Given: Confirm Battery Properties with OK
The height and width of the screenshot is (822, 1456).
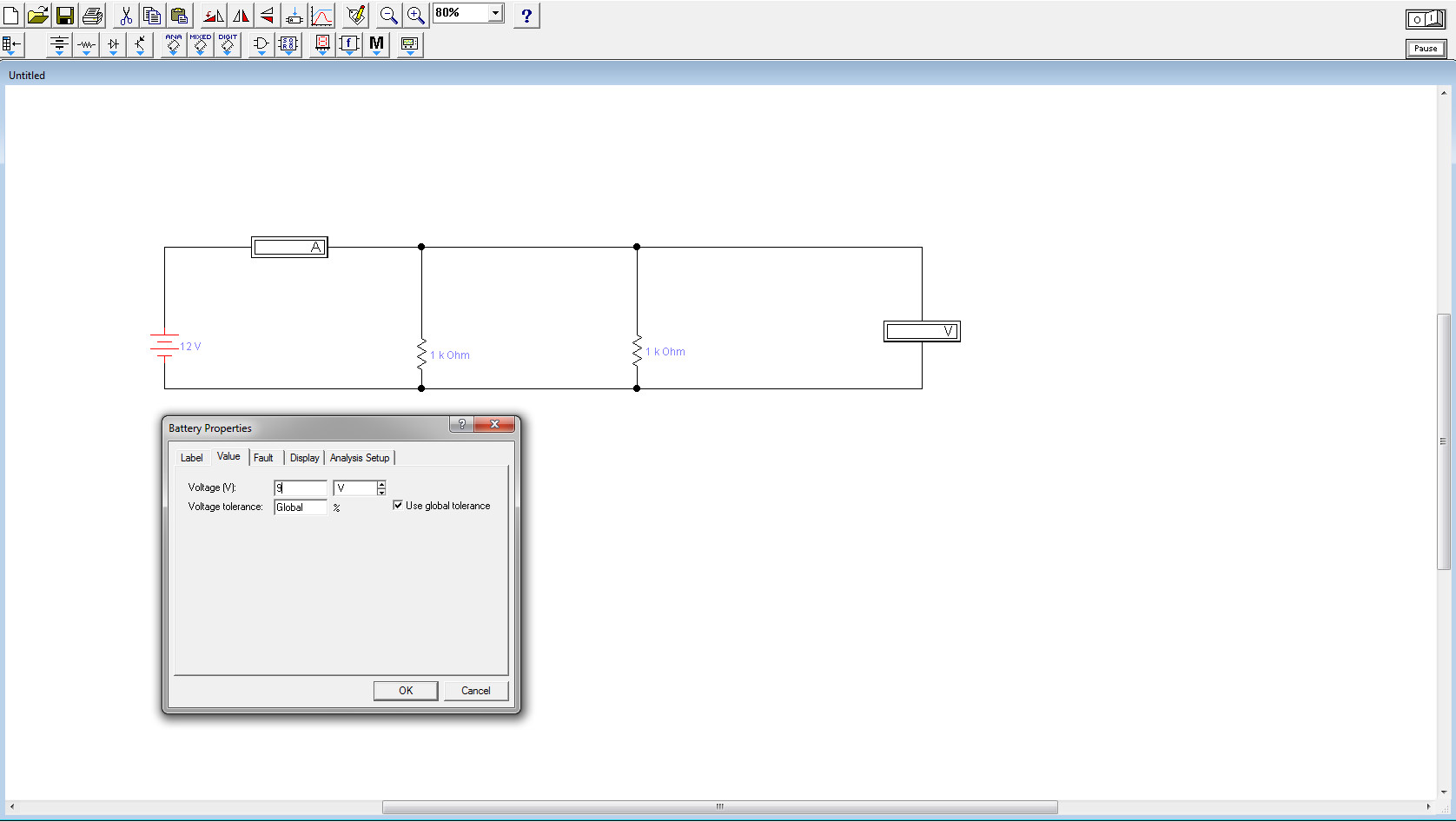Looking at the screenshot, I should 406,691.
